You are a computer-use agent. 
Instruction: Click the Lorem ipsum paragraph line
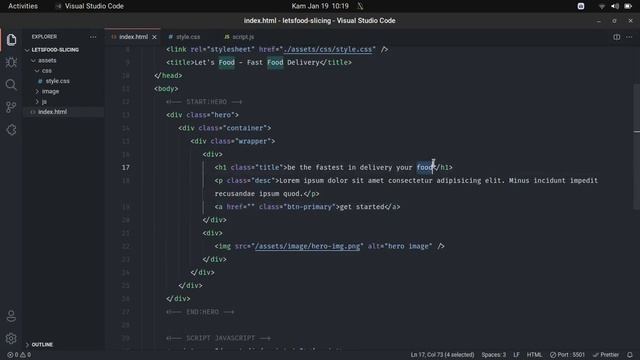coord(406,180)
